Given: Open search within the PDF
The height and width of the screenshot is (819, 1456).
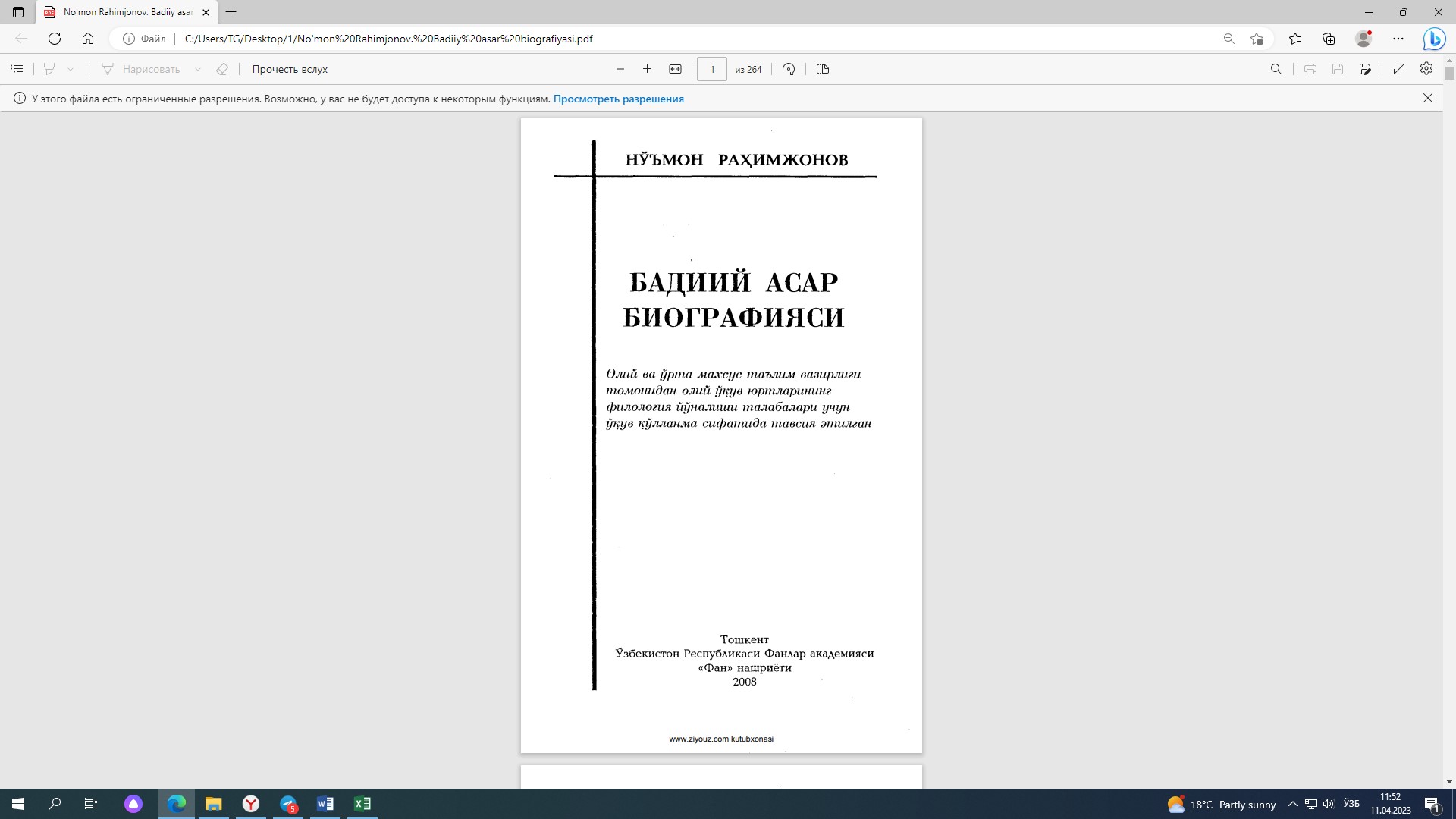Looking at the screenshot, I should click(x=1277, y=69).
